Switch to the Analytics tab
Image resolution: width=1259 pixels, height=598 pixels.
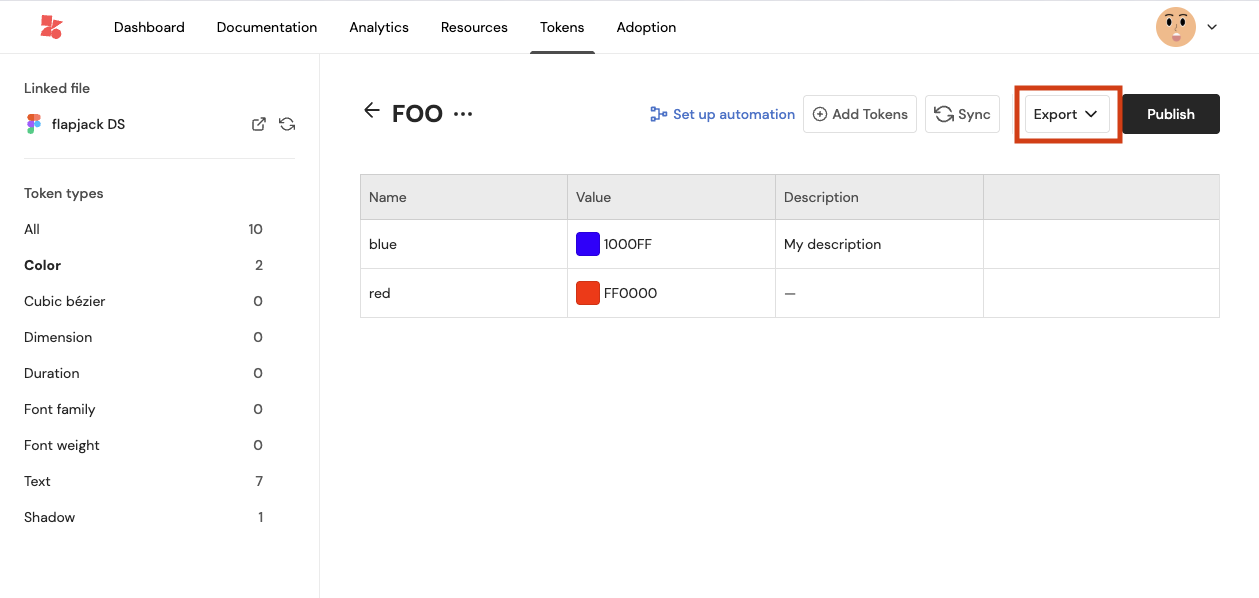(379, 27)
